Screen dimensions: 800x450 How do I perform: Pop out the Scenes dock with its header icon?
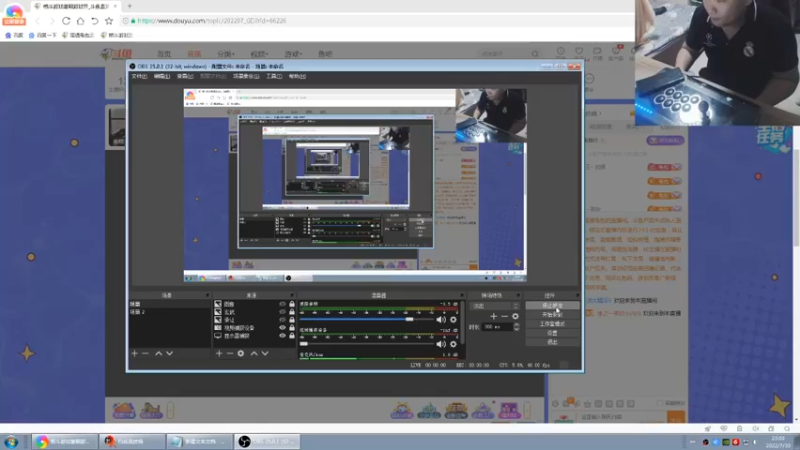coord(207,295)
